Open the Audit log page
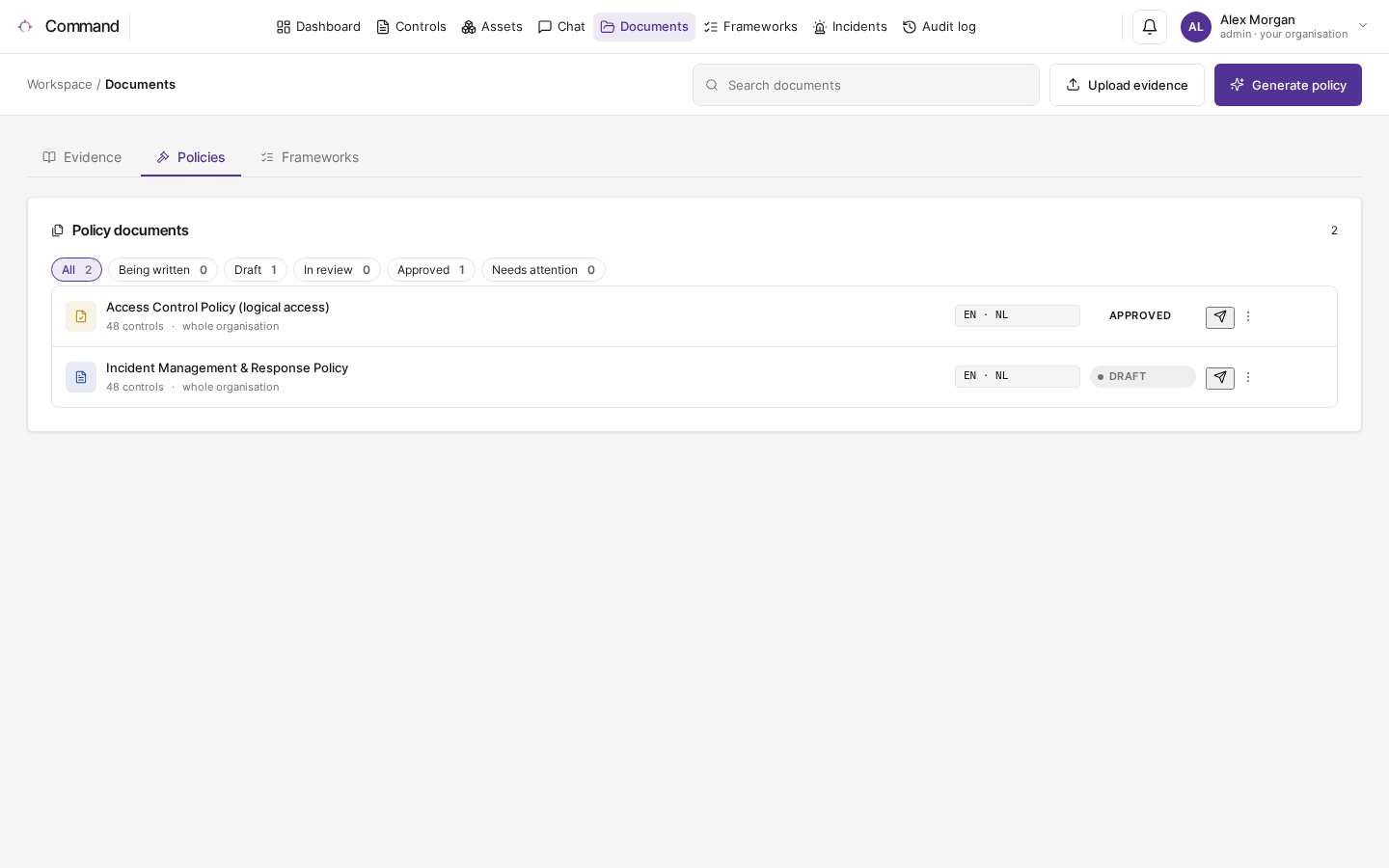 (x=939, y=27)
